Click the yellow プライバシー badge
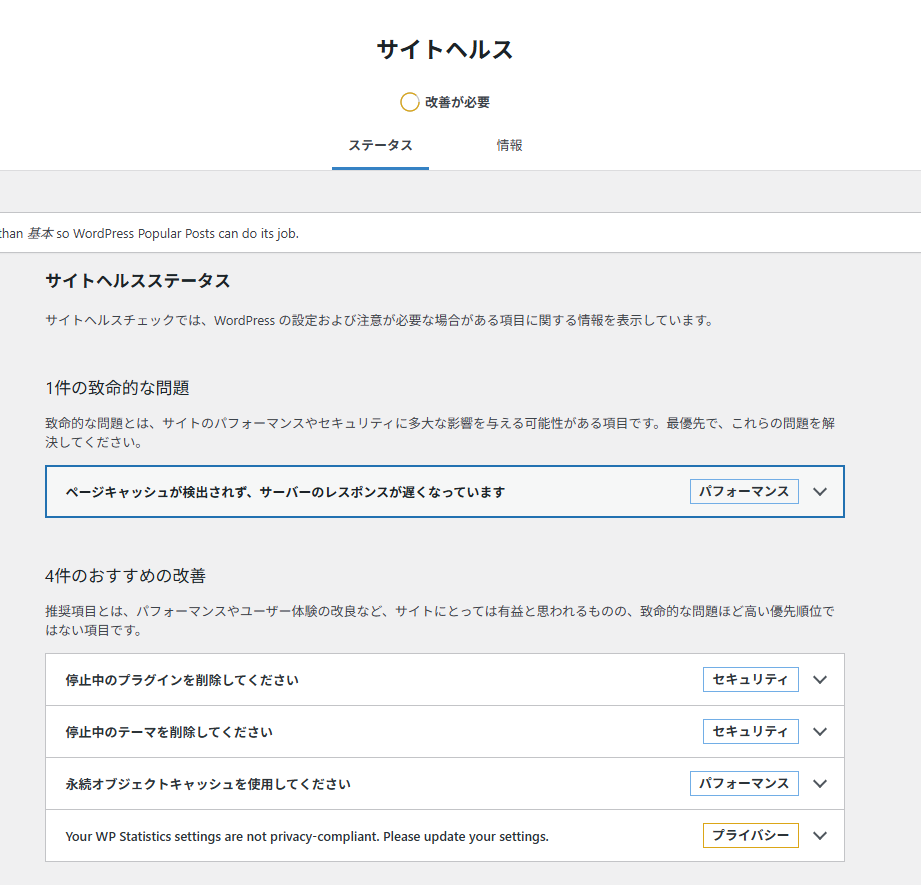Viewport: 921px width, 885px height. 751,836
